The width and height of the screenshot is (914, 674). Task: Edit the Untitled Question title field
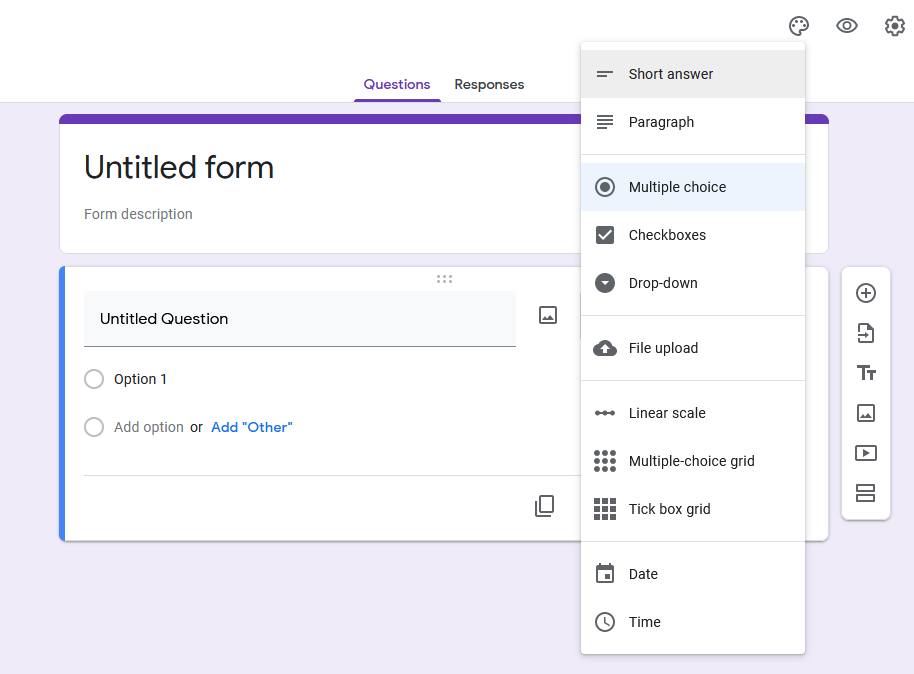tap(300, 318)
